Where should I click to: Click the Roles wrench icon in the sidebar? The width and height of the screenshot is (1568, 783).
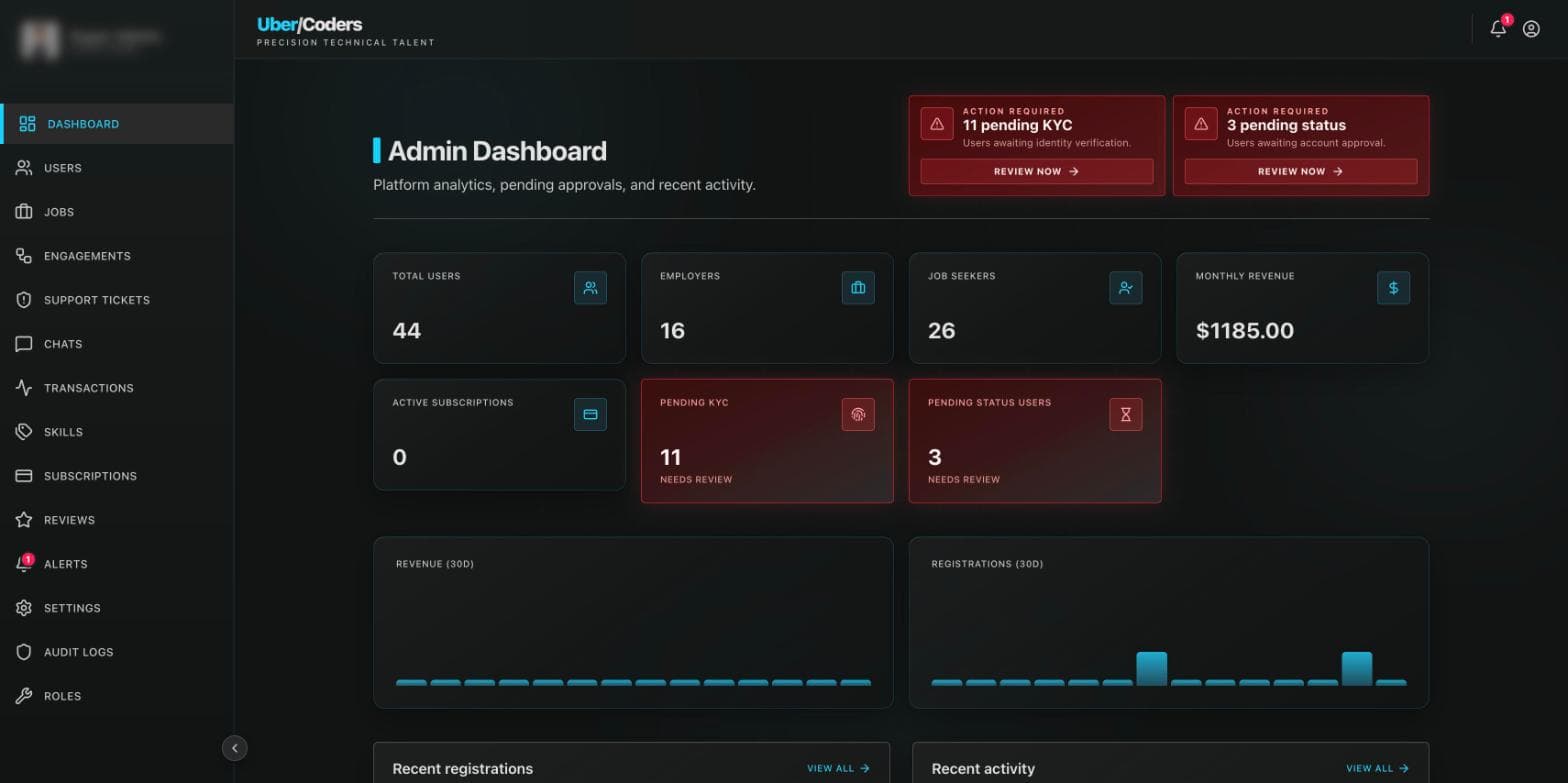(24, 696)
